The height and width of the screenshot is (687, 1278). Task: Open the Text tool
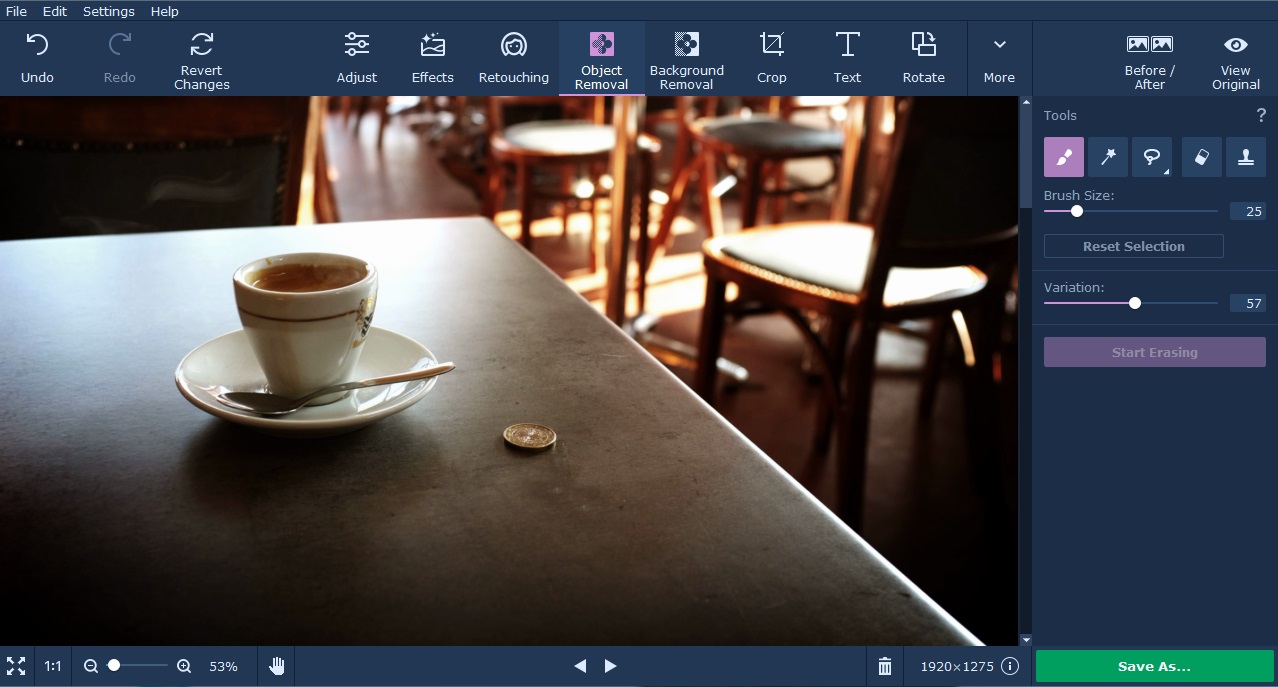[x=847, y=59]
